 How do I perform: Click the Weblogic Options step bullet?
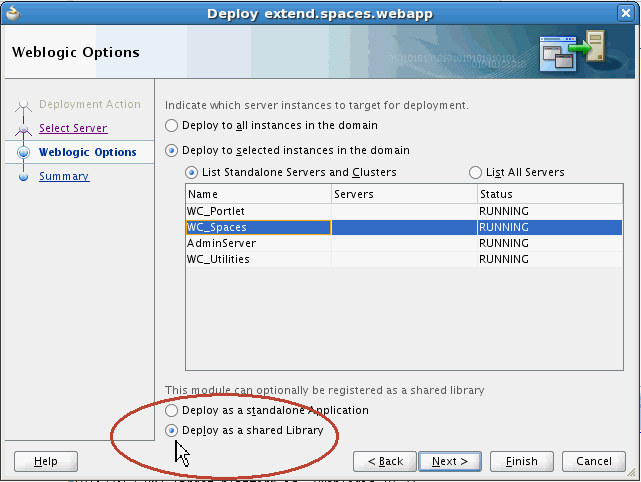pyautogui.click(x=24, y=152)
